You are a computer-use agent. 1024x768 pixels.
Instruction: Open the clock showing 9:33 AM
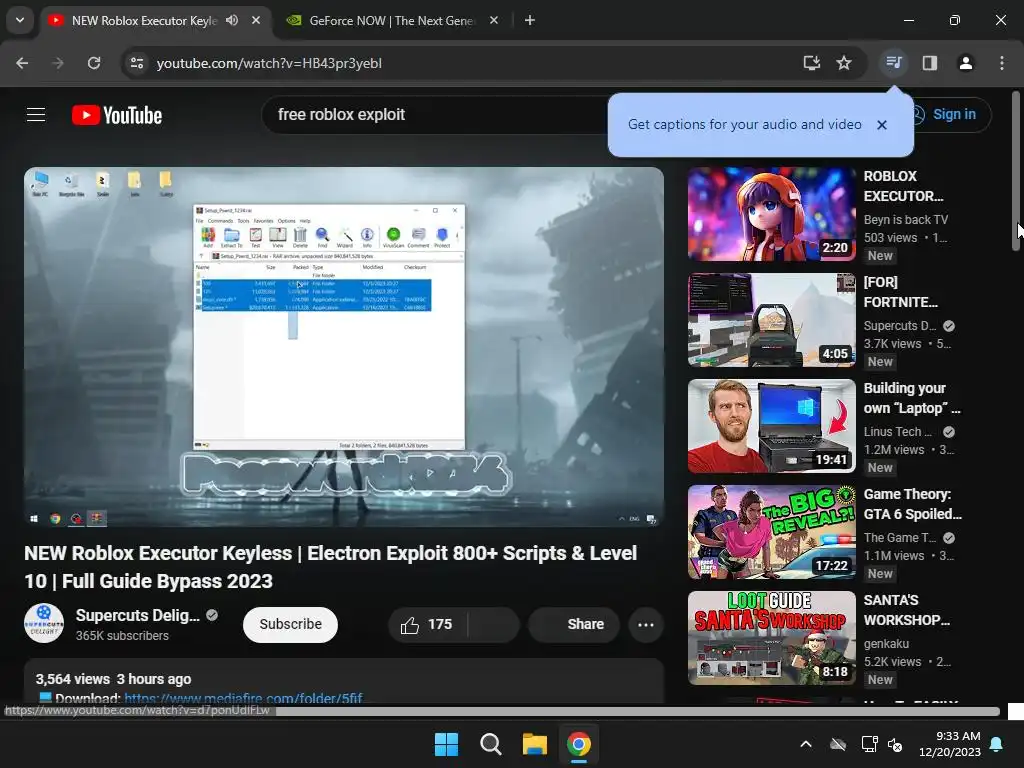coord(950,744)
